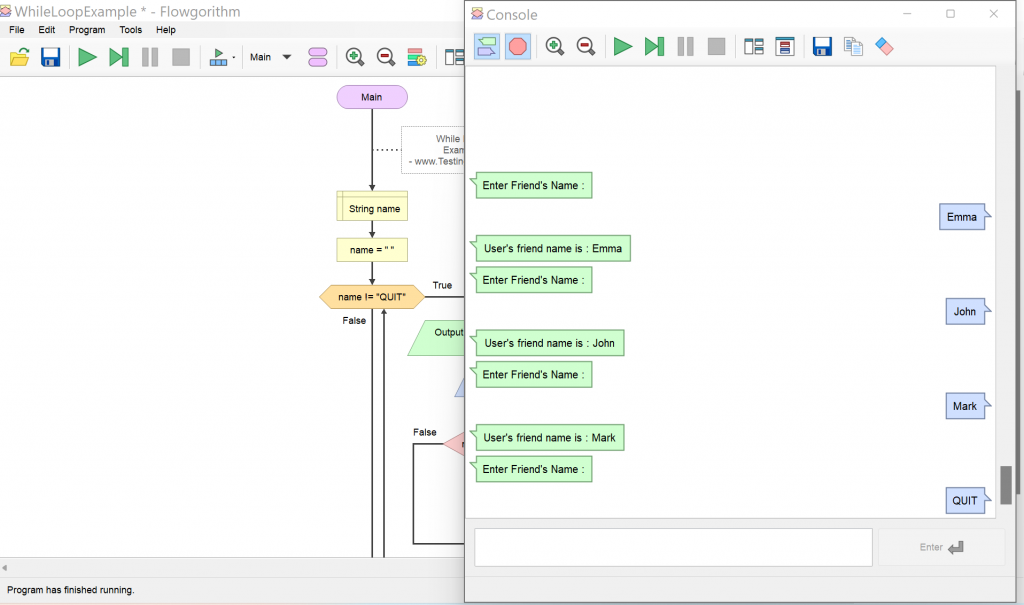Toggle the stop-shape console mode
This screenshot has height=605, width=1024.
click(x=518, y=46)
